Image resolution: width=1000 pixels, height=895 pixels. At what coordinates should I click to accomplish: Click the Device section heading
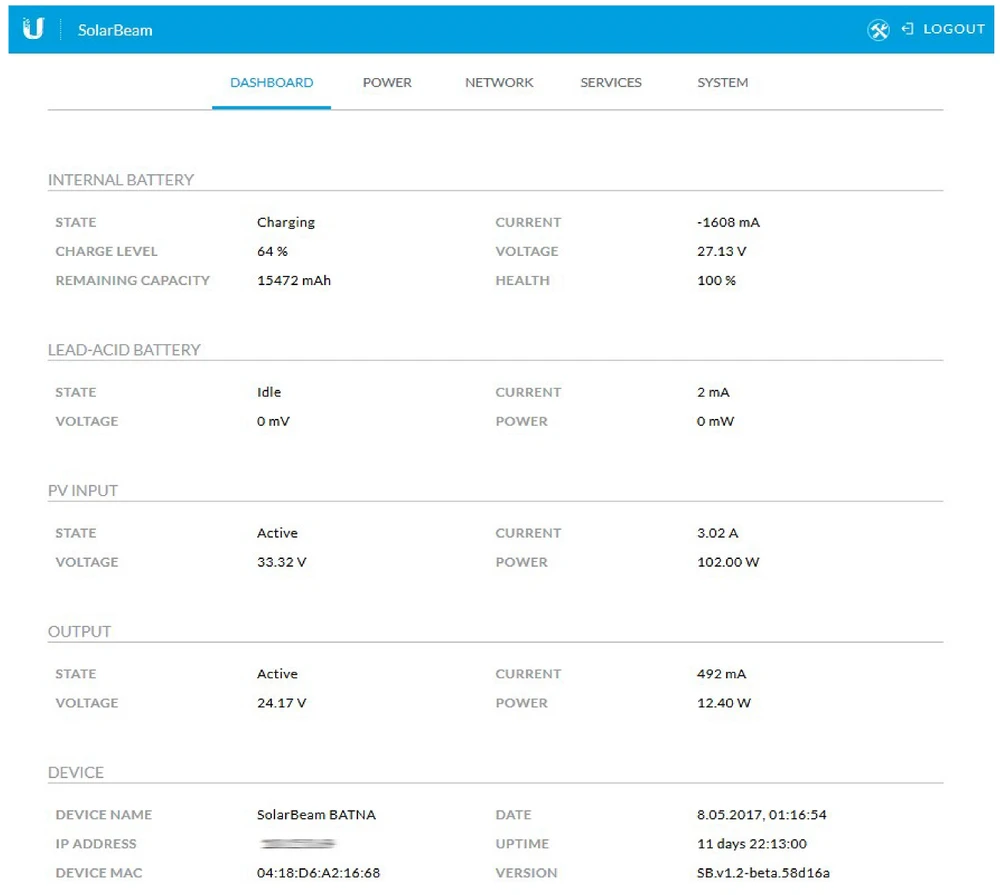76,773
